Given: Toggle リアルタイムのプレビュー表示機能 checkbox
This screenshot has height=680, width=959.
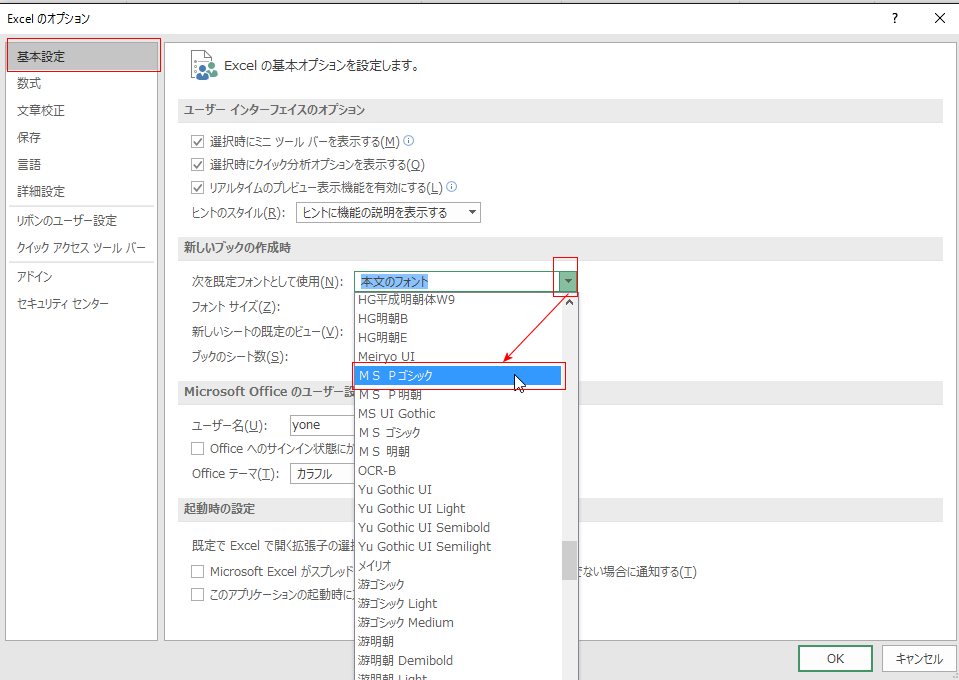Looking at the screenshot, I should [x=198, y=188].
